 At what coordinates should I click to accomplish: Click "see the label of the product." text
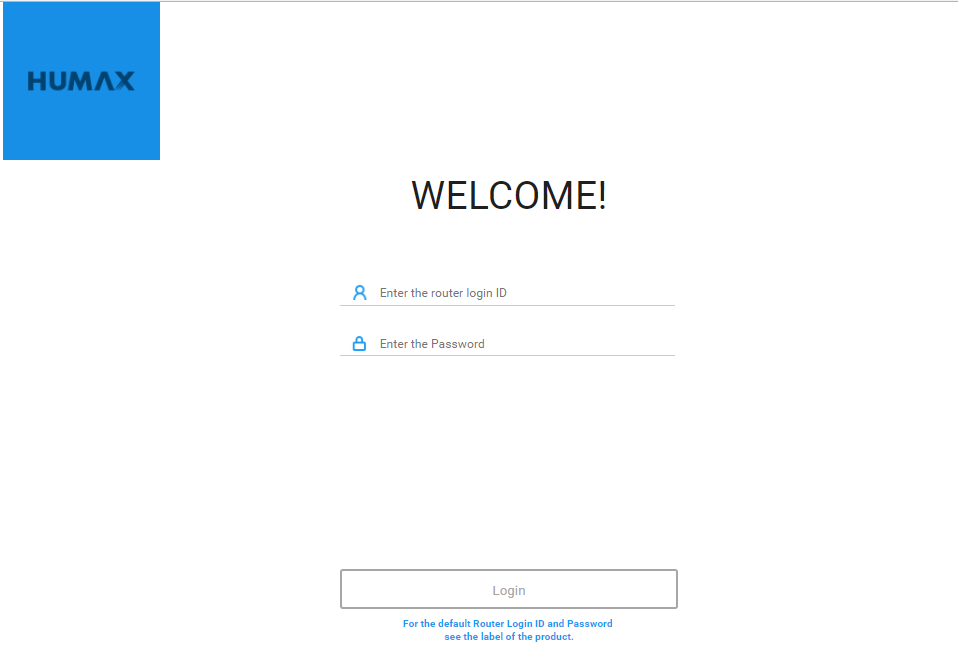pyautogui.click(x=509, y=637)
